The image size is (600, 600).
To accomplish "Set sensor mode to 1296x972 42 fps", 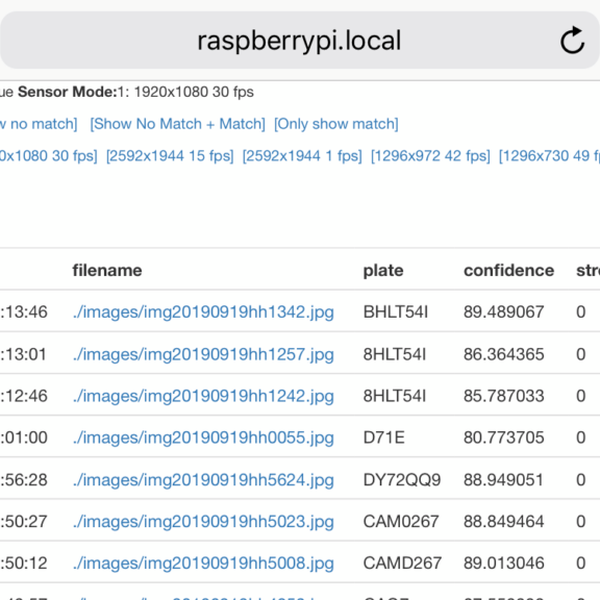I will click(430, 156).
